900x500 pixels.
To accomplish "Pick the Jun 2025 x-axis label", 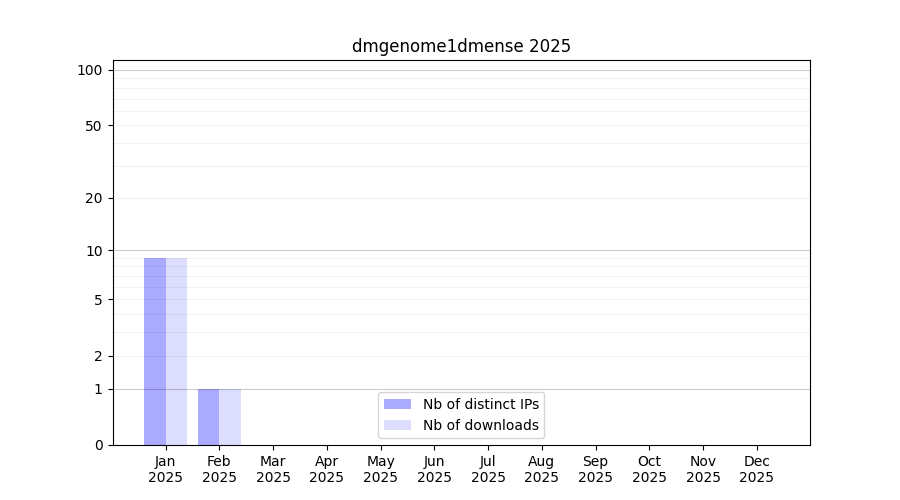I will pos(434,469).
